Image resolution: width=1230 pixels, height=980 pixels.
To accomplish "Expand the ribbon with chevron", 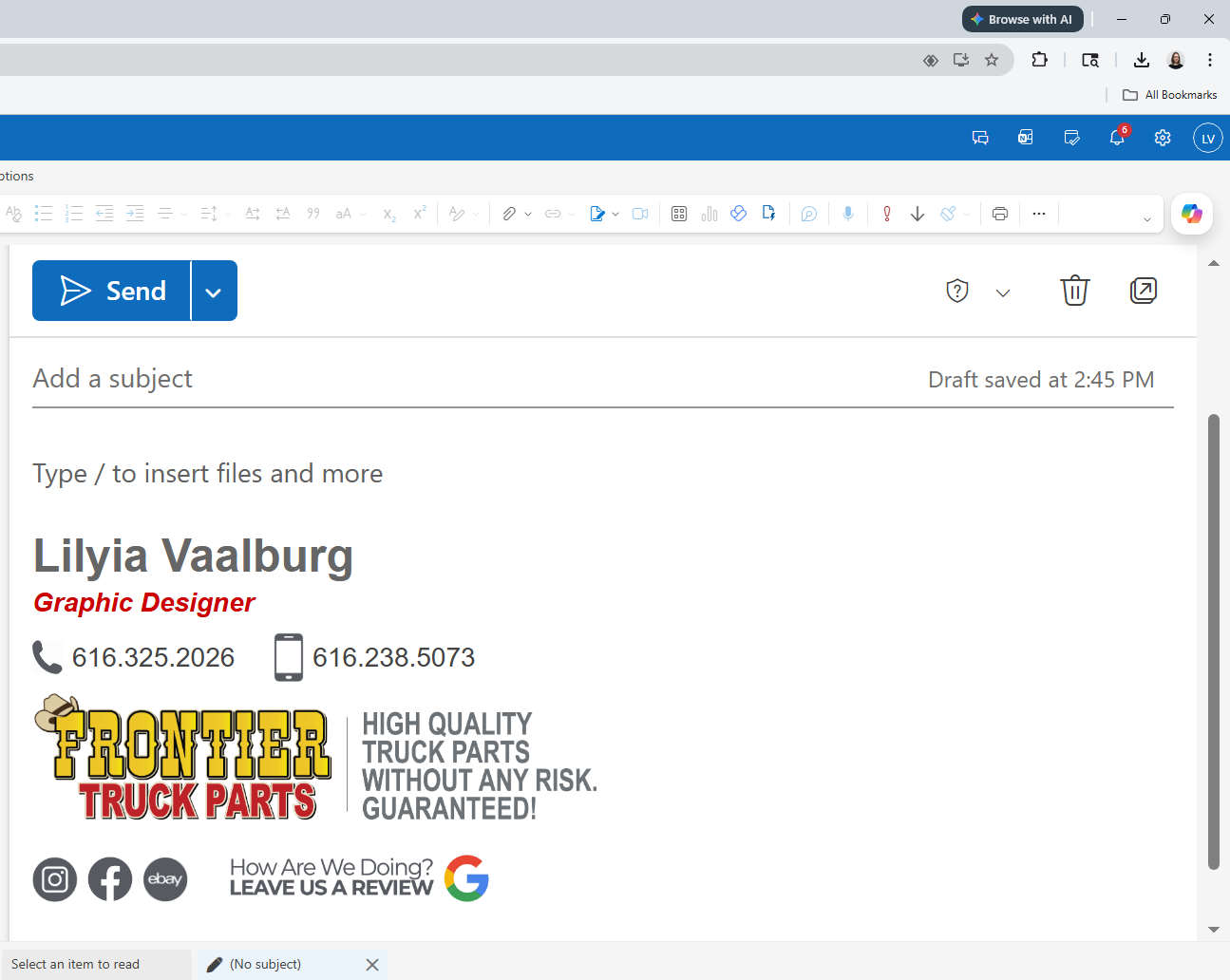I will [x=1147, y=219].
